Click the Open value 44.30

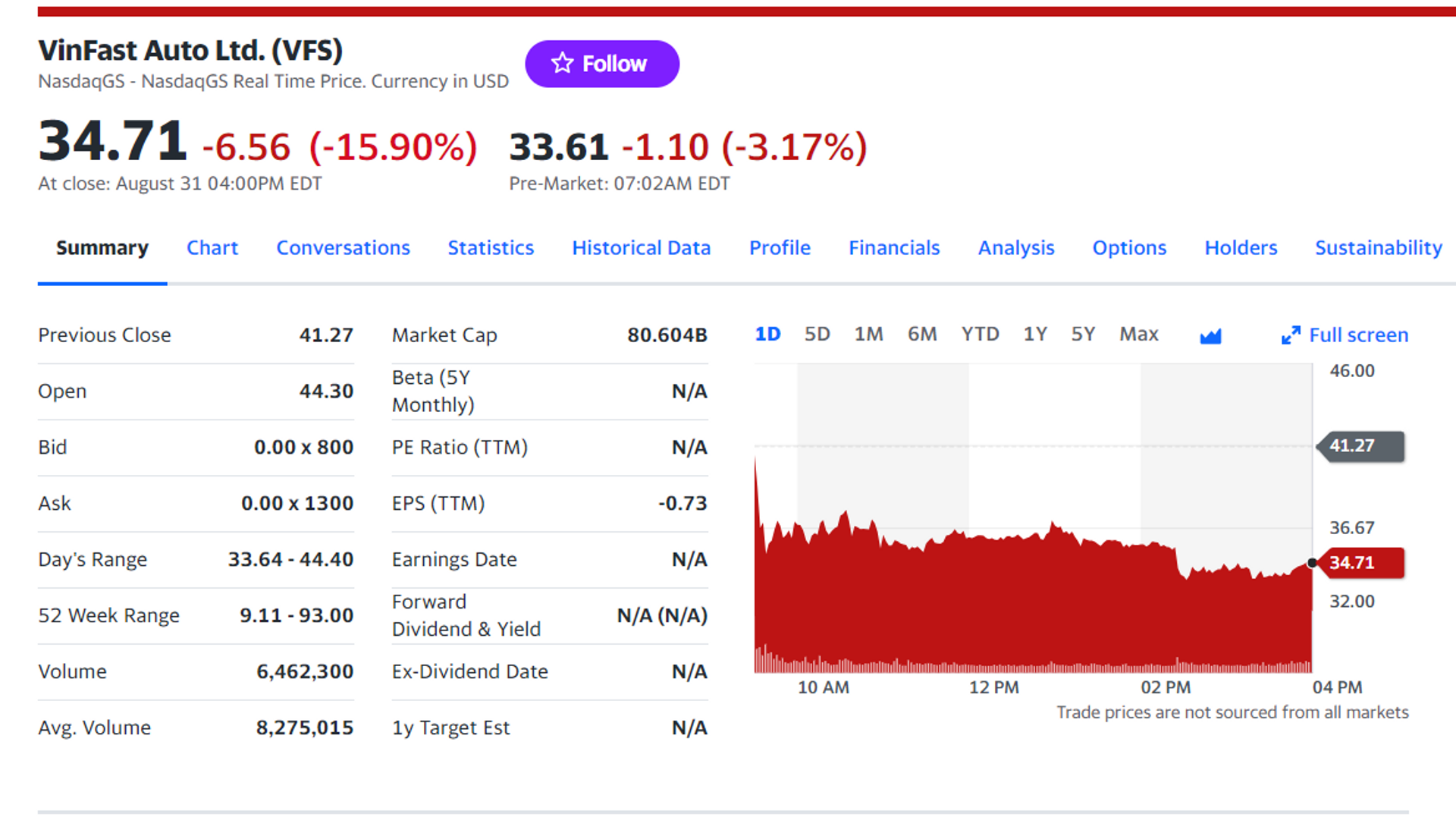[x=326, y=391]
